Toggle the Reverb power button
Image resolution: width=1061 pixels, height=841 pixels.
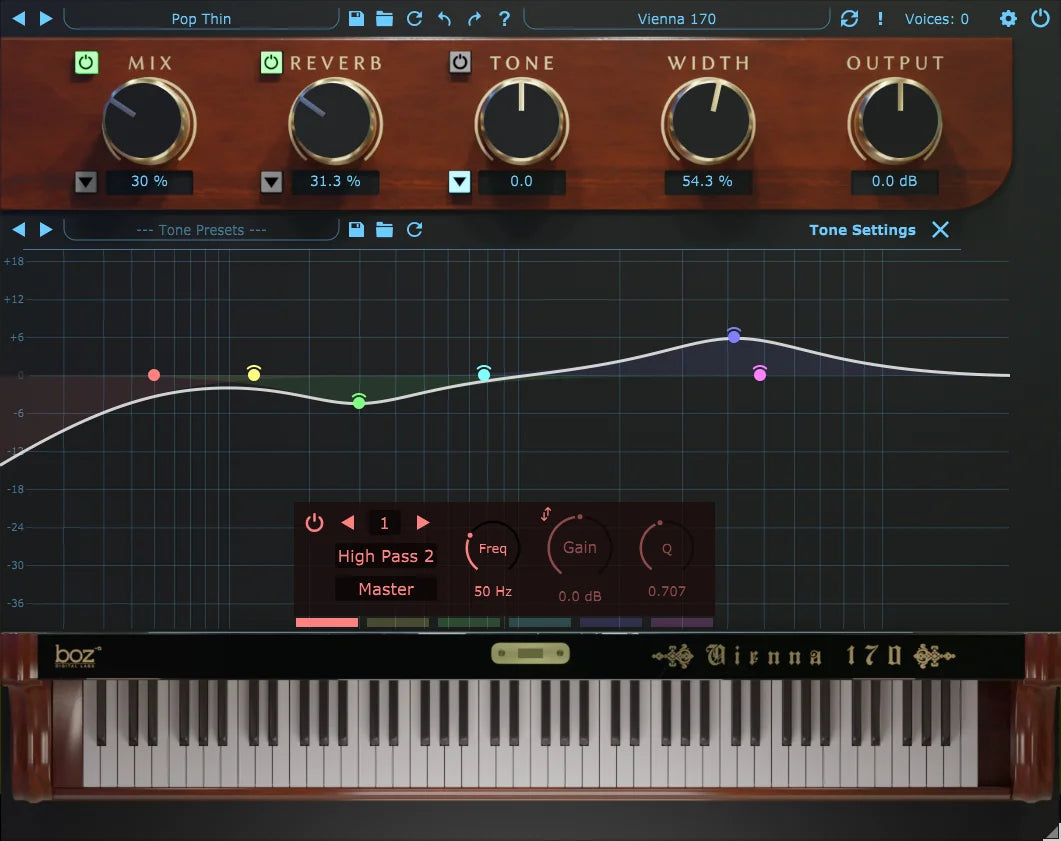tap(271, 63)
